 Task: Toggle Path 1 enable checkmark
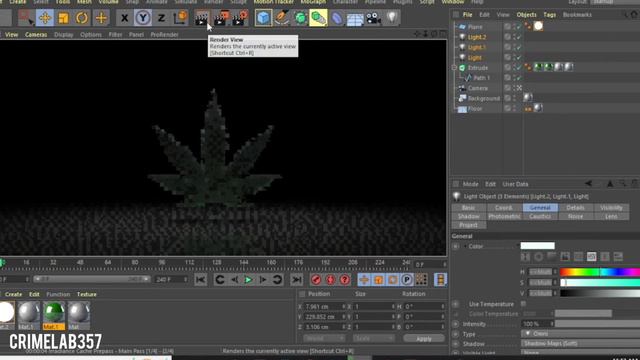(x=519, y=78)
